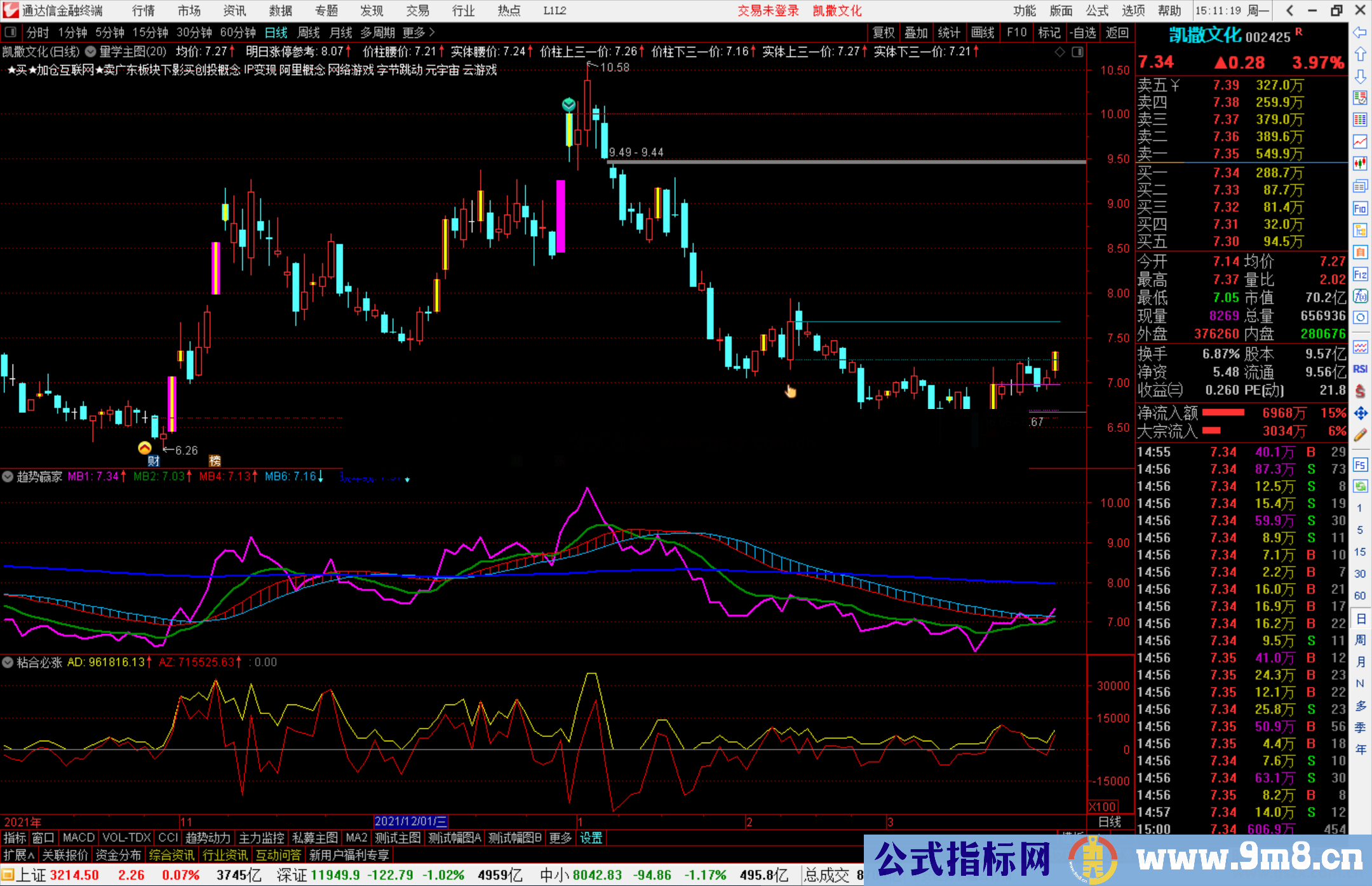
Task: Open the quote list icon in the sidebar
Action: (1361, 120)
